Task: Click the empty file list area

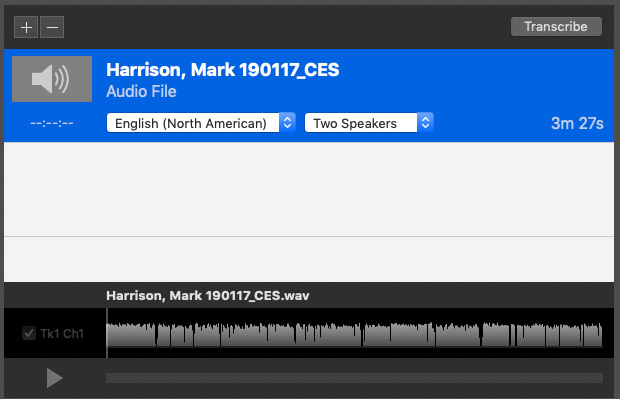Action: 309,212
